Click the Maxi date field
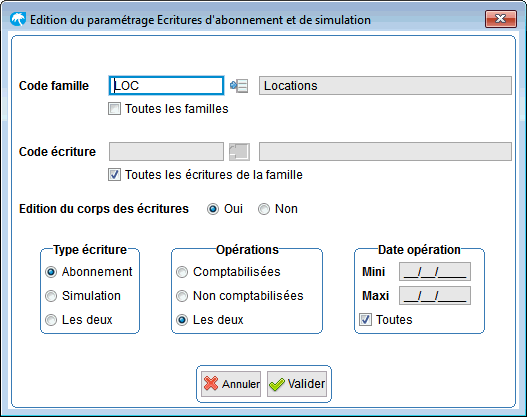Screen dimensions: 527x417 click(x=435, y=296)
